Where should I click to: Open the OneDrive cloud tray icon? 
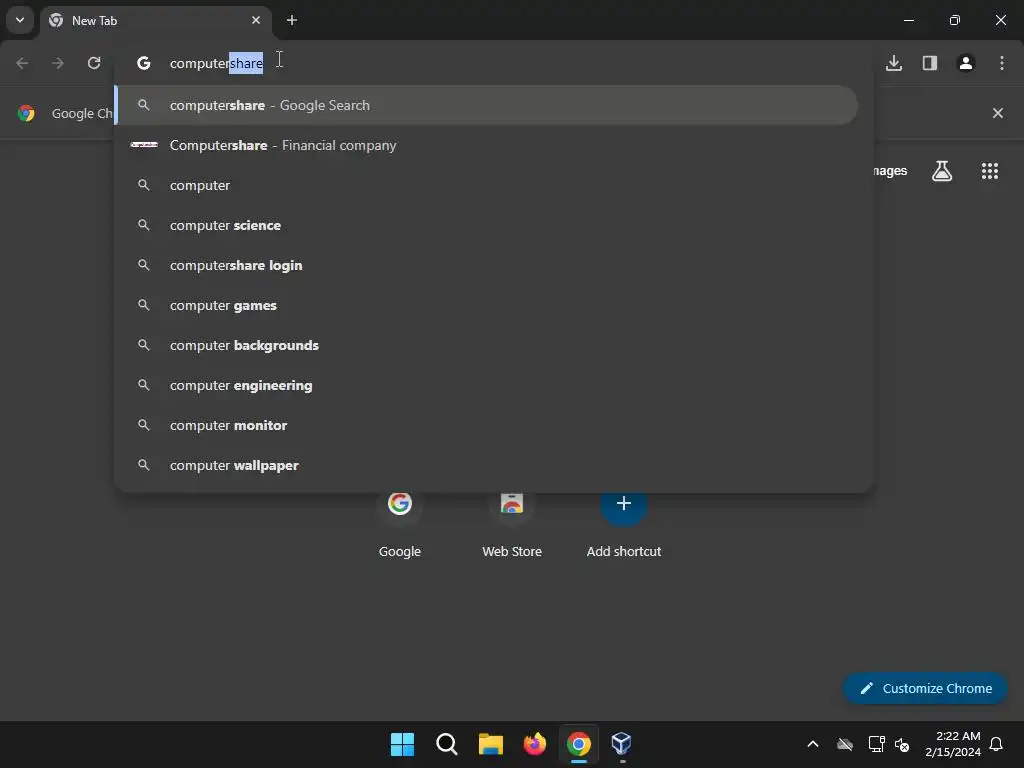click(x=845, y=744)
